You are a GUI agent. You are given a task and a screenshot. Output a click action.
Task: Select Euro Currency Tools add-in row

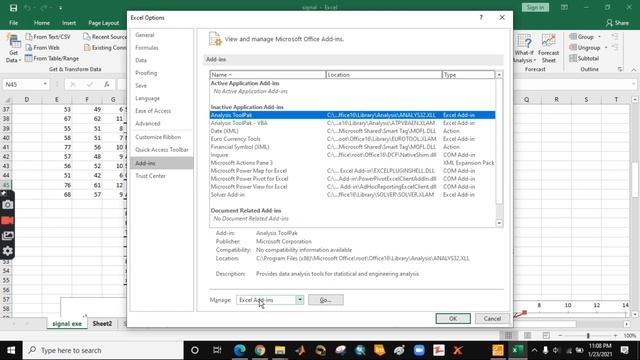click(x=353, y=139)
